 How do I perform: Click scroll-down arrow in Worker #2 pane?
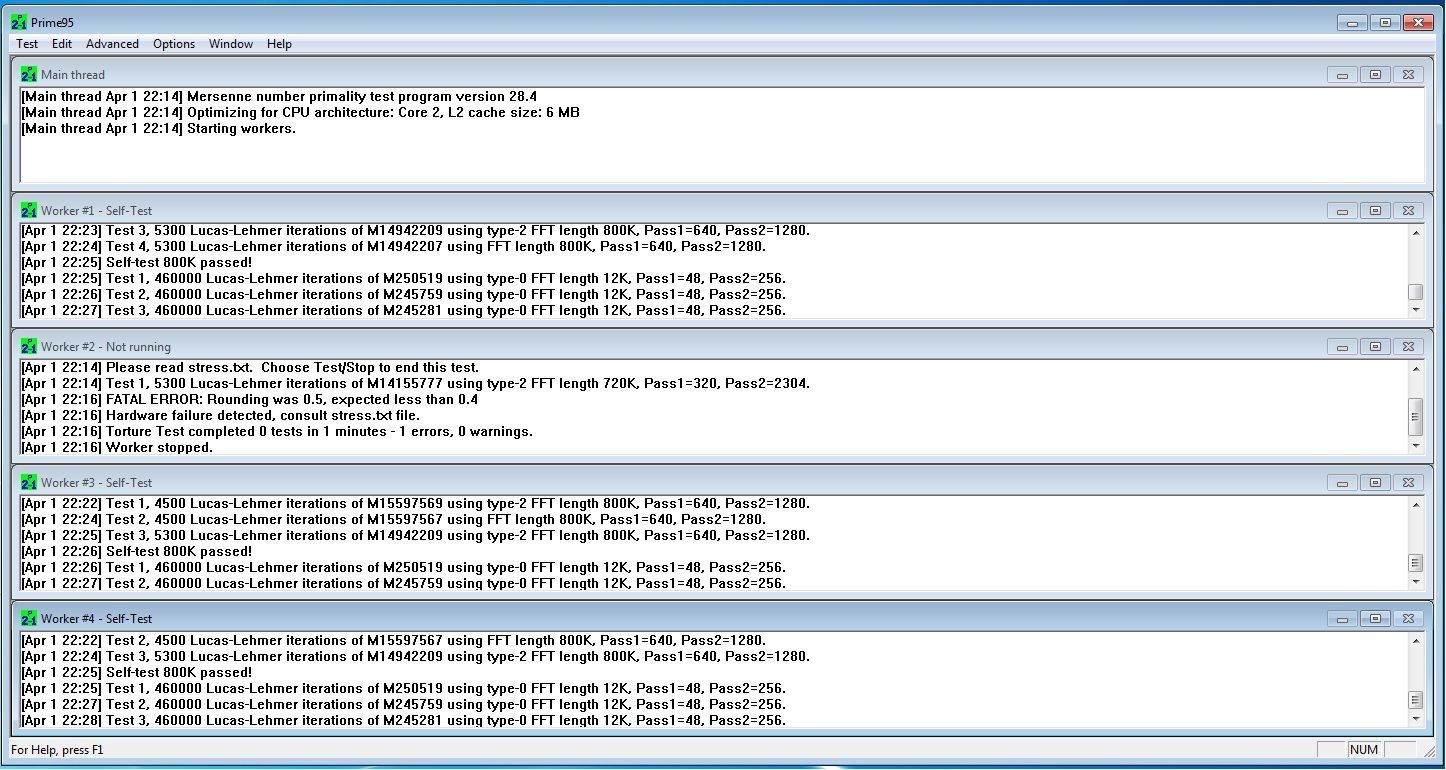pyautogui.click(x=1415, y=446)
